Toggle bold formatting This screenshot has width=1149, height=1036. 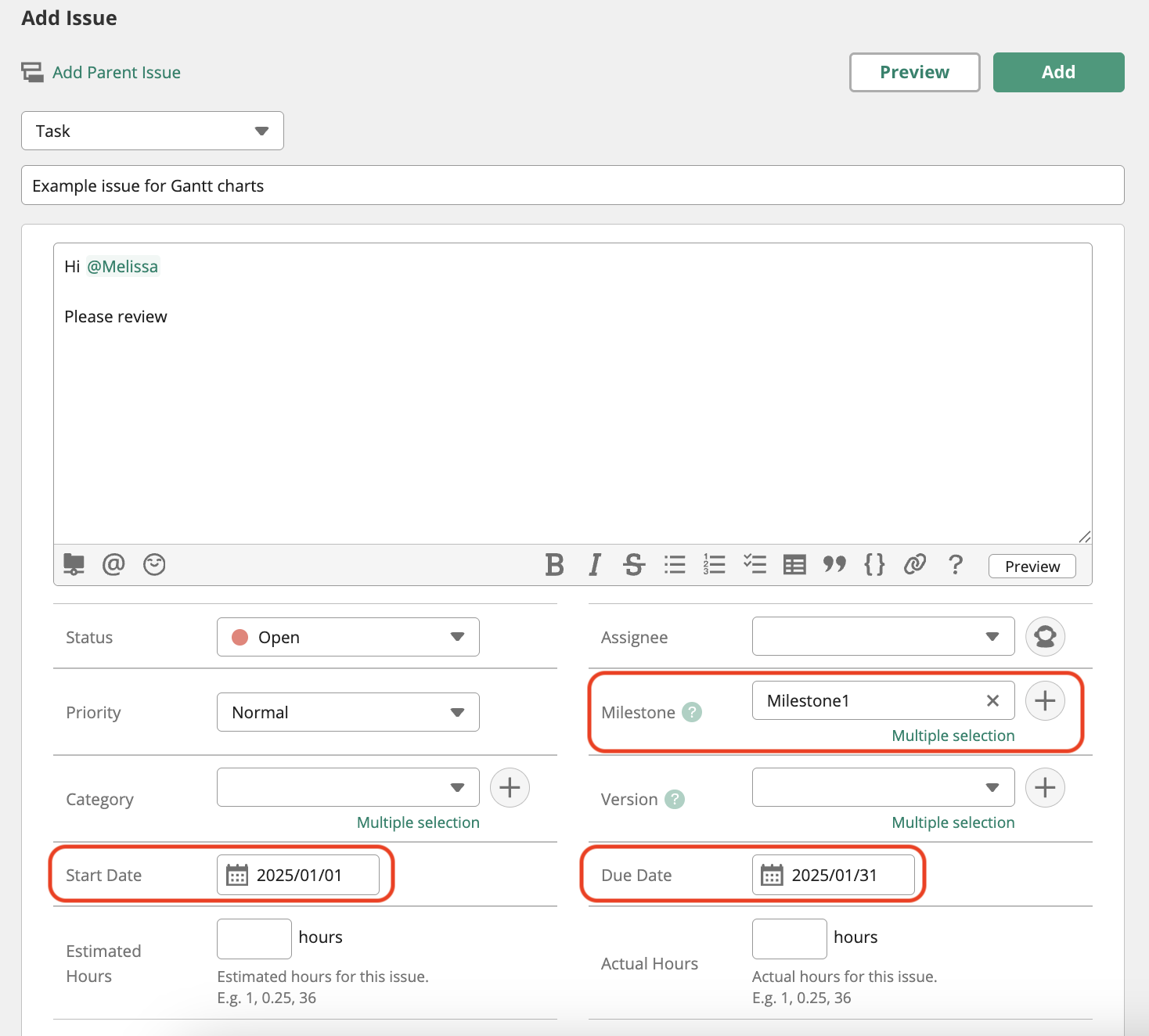pyautogui.click(x=554, y=564)
